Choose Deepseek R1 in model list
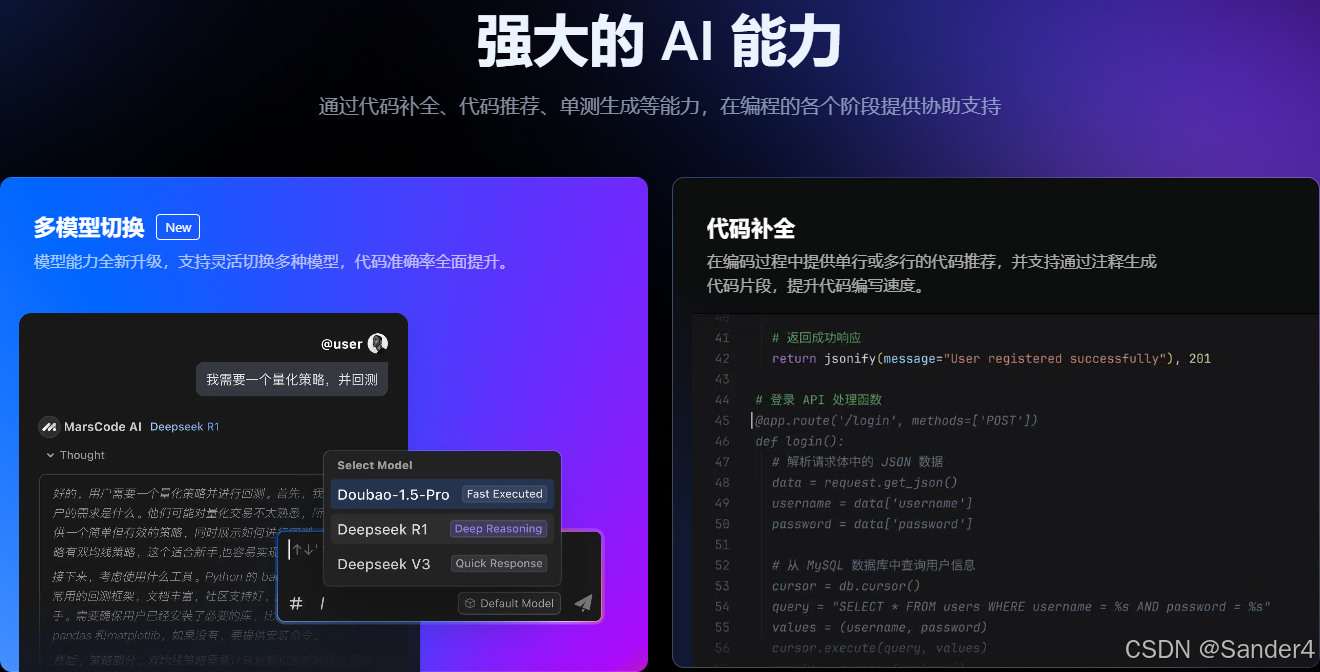 coord(442,529)
